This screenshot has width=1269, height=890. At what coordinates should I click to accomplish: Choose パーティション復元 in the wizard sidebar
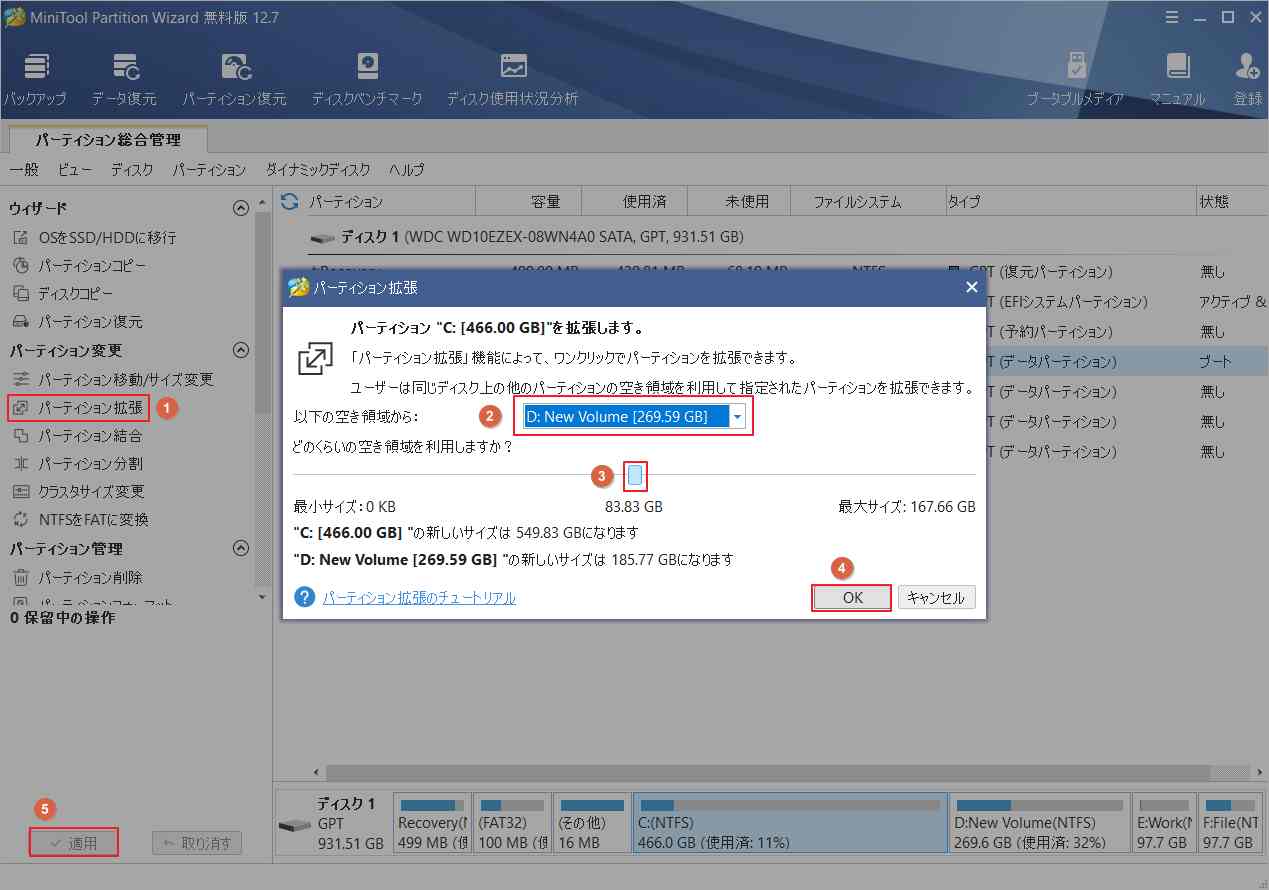pos(77,322)
